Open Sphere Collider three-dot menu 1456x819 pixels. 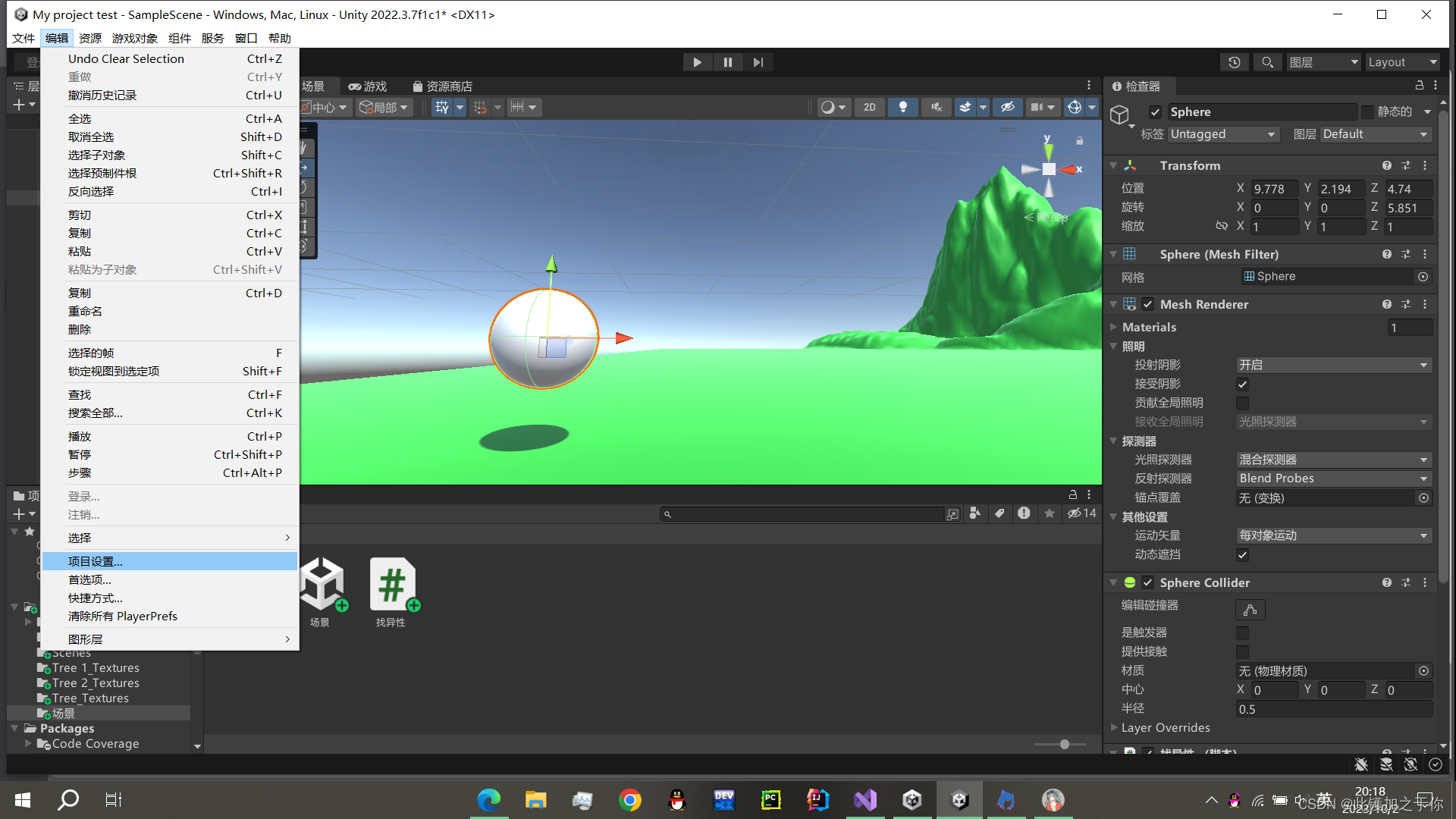point(1425,582)
